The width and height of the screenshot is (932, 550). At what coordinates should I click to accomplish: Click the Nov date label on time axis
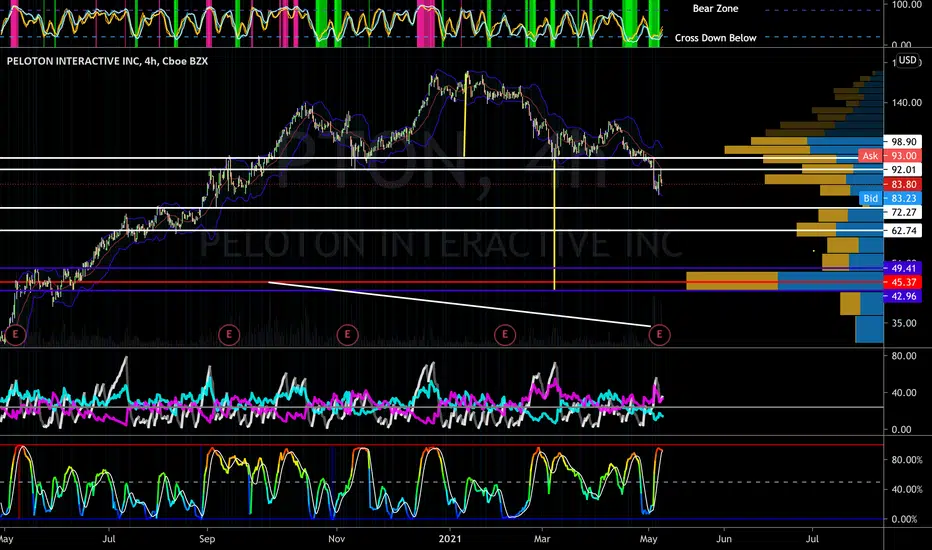336,539
